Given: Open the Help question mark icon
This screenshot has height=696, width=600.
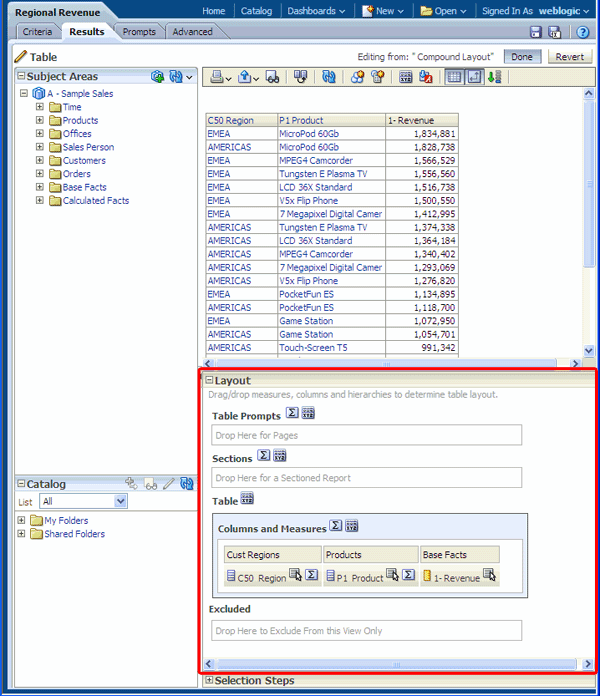Looking at the screenshot, I should coord(583,32).
